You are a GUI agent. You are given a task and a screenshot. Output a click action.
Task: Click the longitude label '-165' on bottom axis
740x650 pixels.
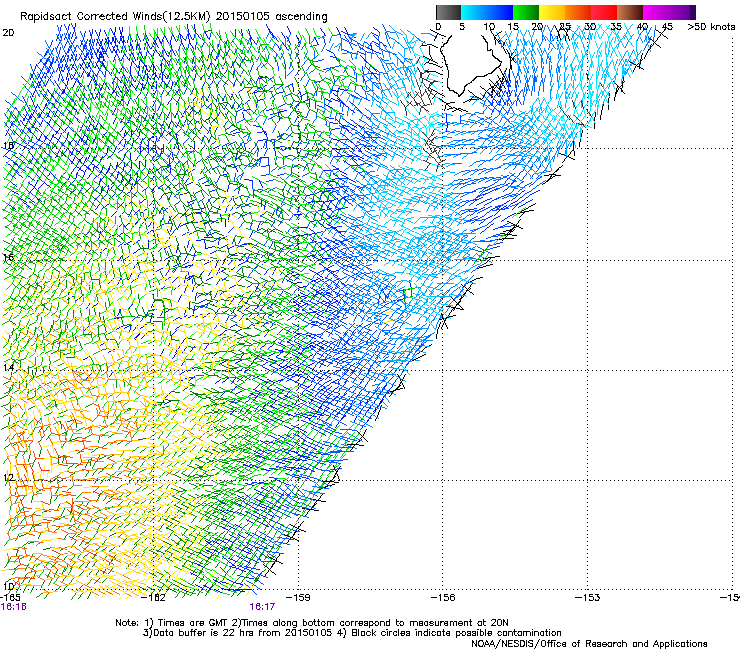click(x=10, y=598)
